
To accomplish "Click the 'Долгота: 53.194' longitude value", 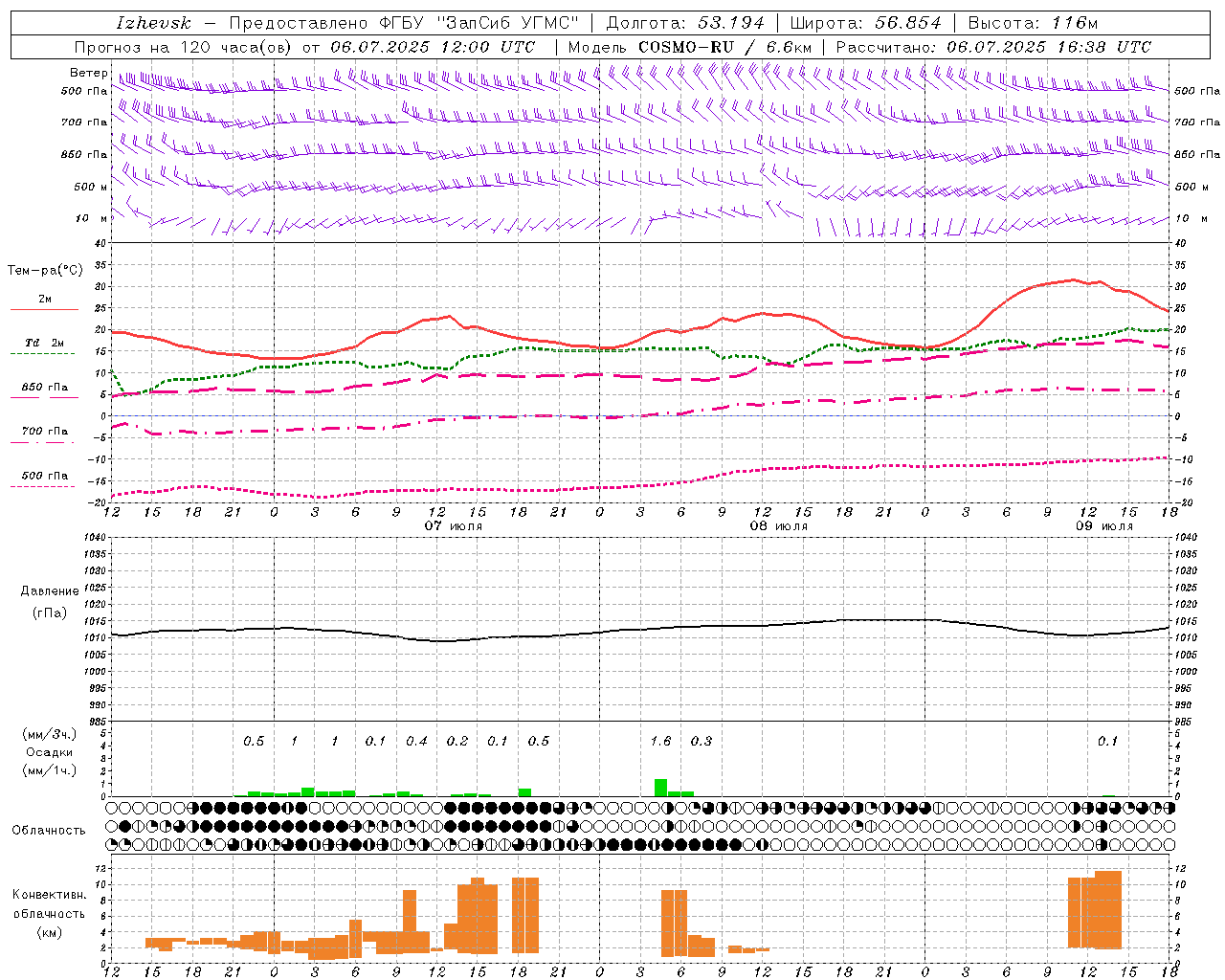I will tap(685, 23).
